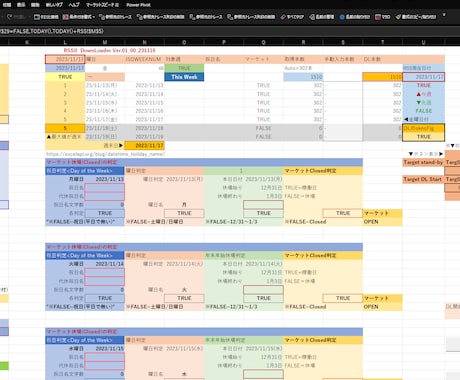Select the green TRUE cell above This Week

[x=184, y=68]
